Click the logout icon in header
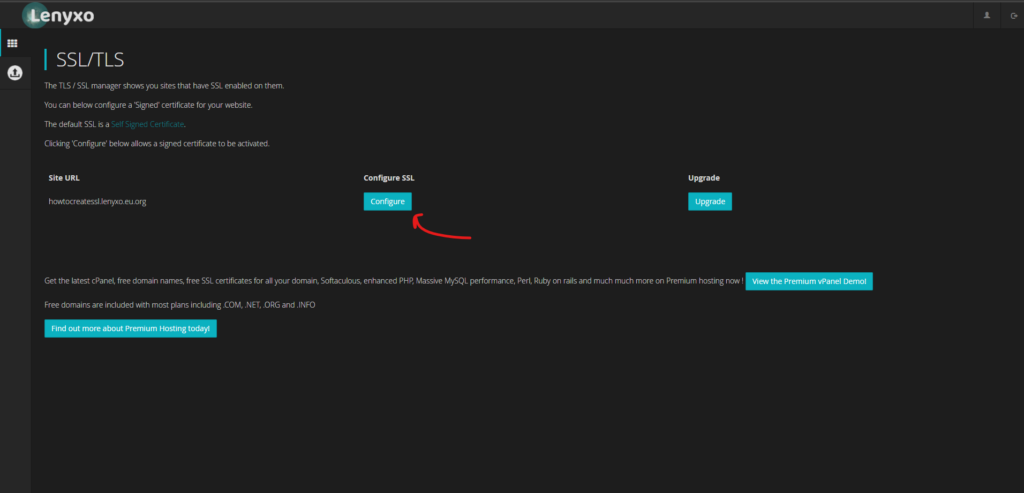The image size is (1024, 493). click(x=1014, y=15)
